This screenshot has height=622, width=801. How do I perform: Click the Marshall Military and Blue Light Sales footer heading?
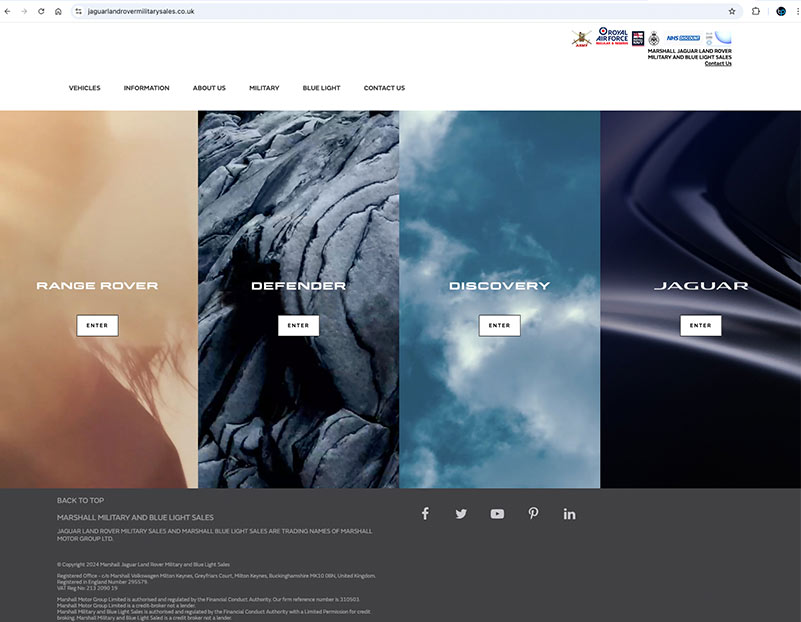[x=135, y=517]
